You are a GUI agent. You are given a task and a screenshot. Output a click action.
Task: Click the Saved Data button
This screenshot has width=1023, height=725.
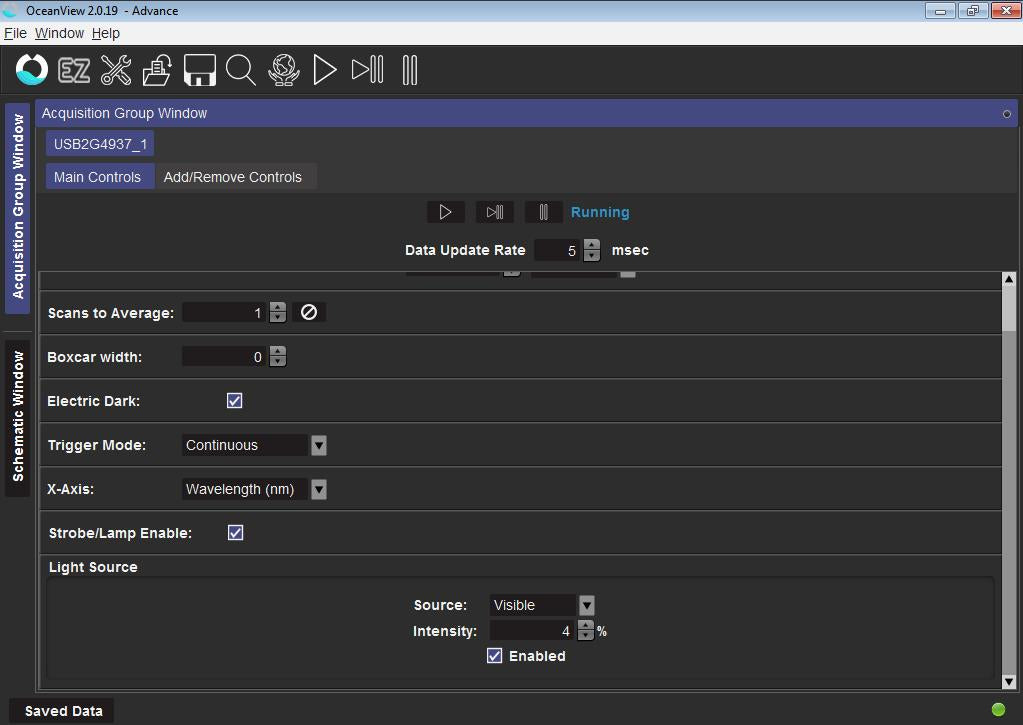pyautogui.click(x=63, y=711)
